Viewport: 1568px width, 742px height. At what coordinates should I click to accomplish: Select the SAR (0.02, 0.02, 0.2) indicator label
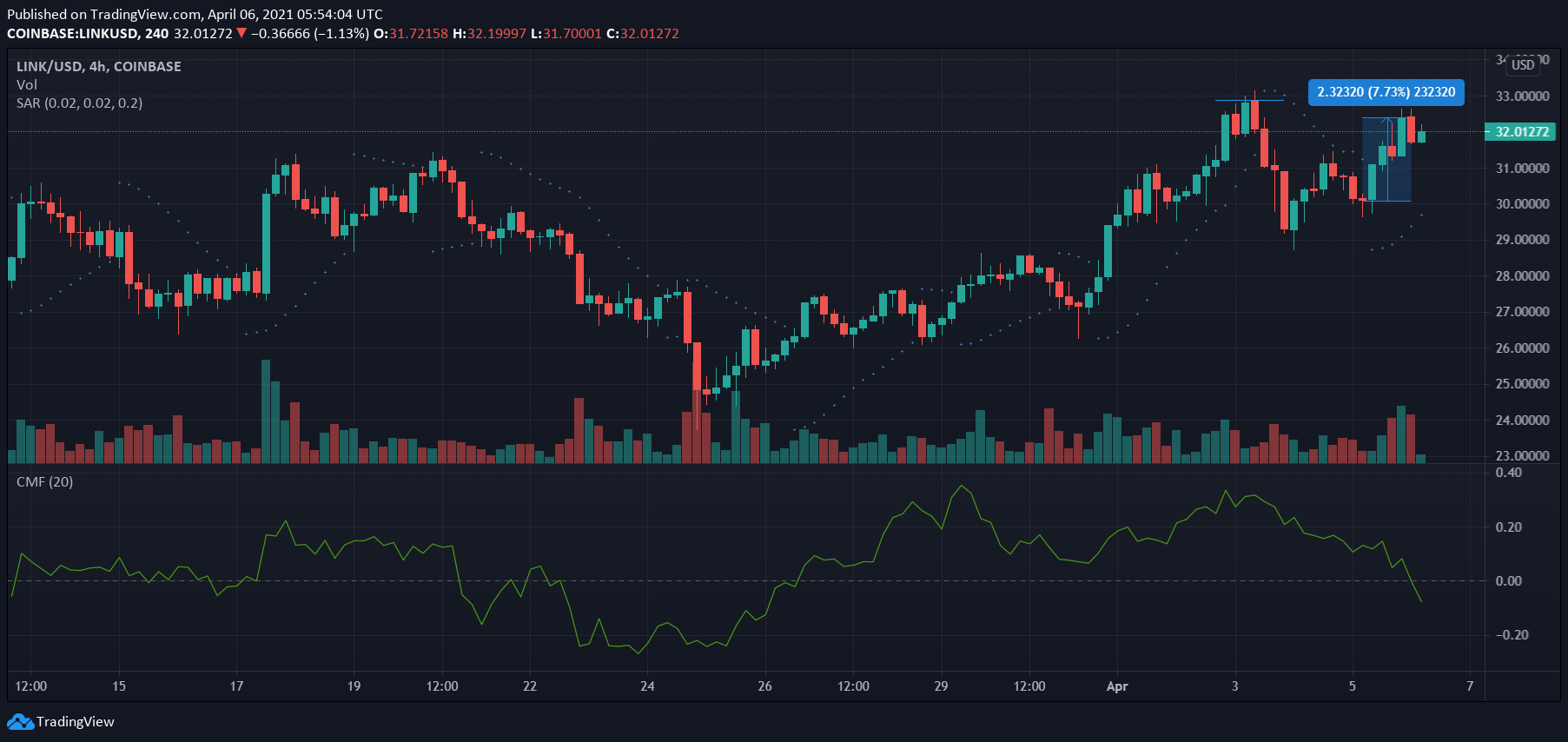click(x=80, y=103)
